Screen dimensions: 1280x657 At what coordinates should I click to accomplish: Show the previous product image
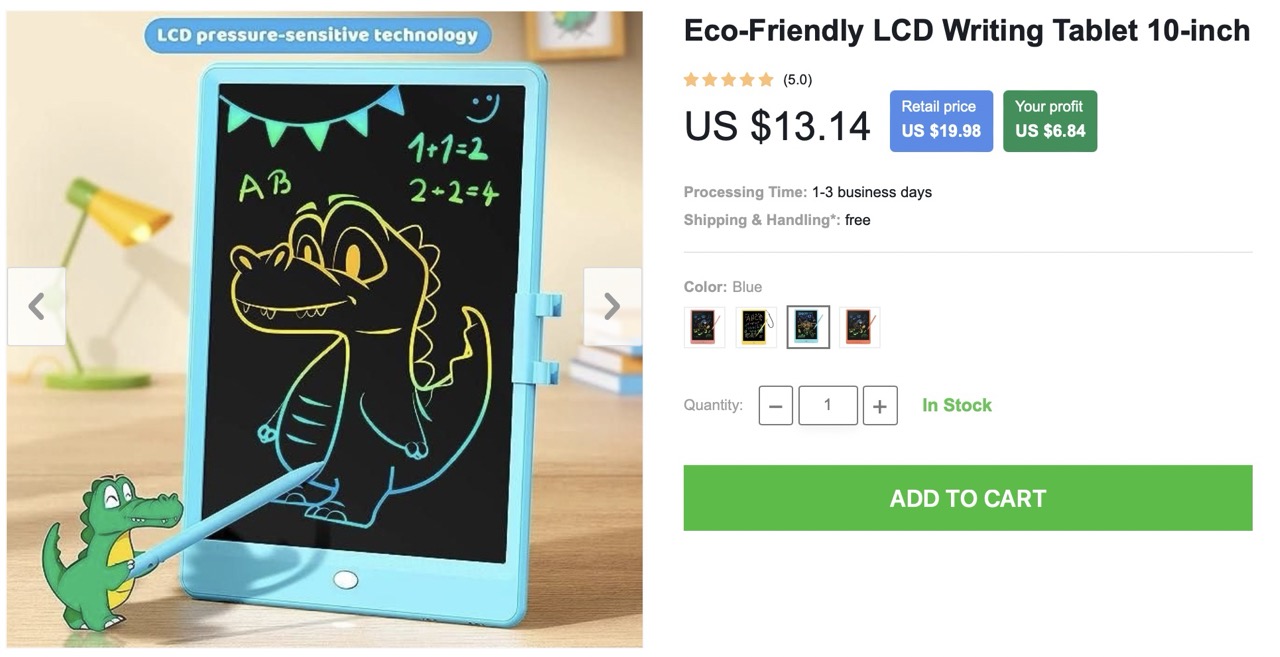tap(36, 306)
